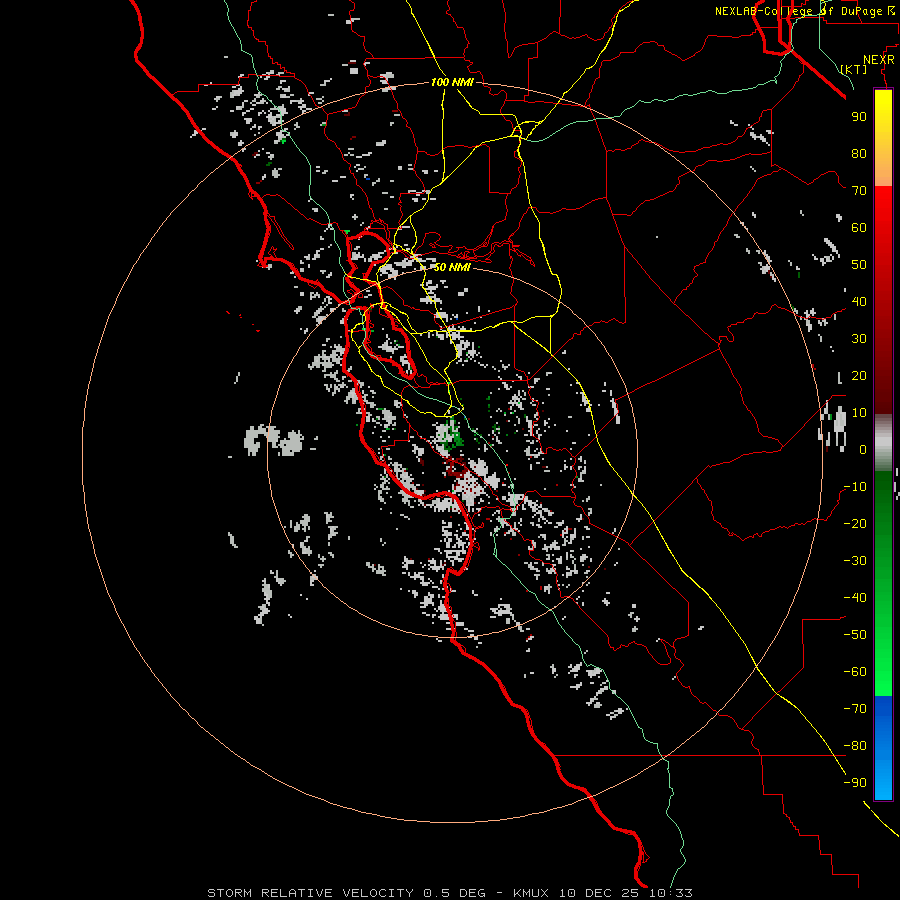Image resolution: width=900 pixels, height=900 pixels.
Task: Click the 60 value on the velocity scale
Action: (859, 227)
